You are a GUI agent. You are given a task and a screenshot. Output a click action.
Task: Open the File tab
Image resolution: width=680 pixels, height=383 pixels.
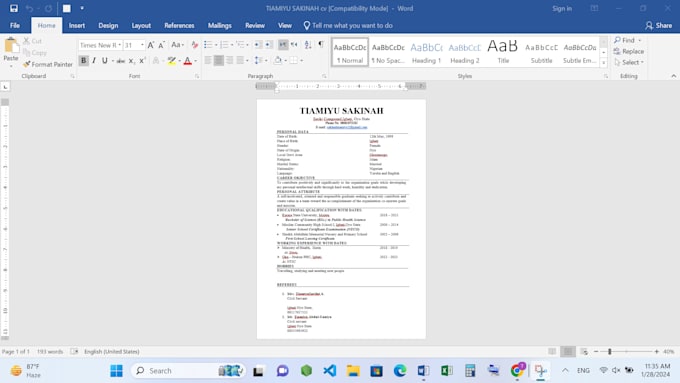click(x=15, y=26)
